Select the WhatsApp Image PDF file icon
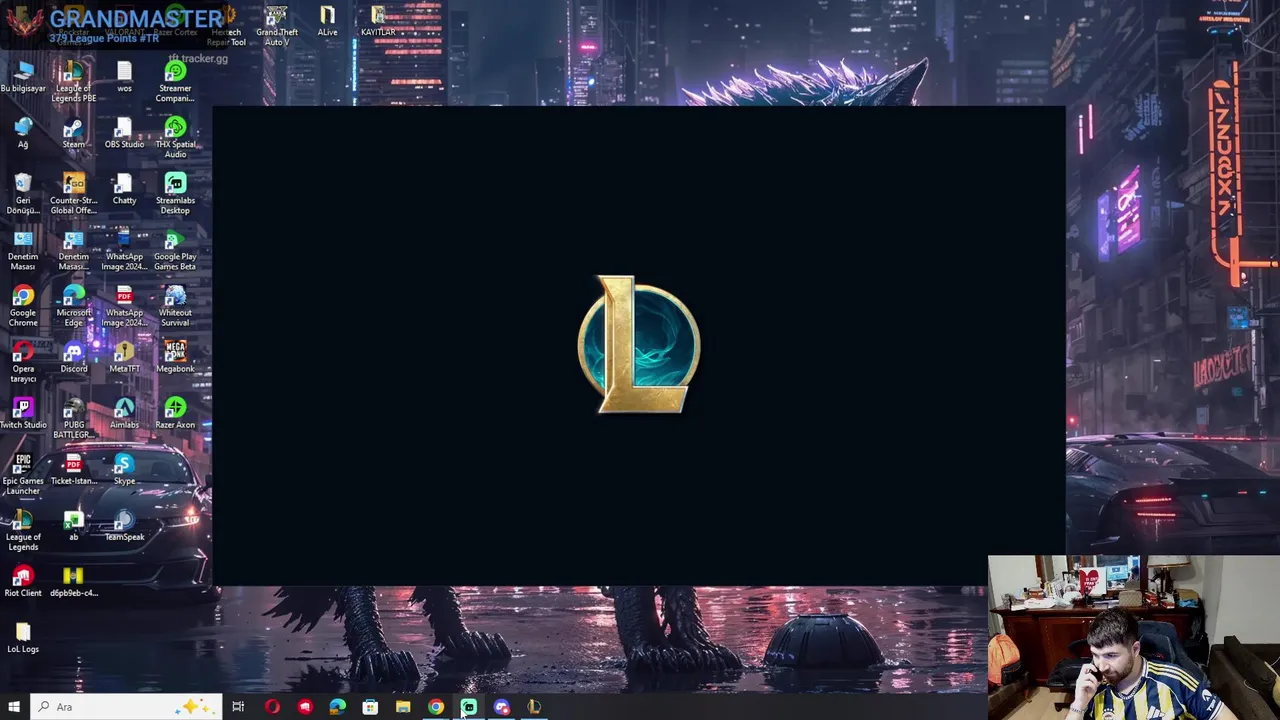The image size is (1280, 720). 124,306
